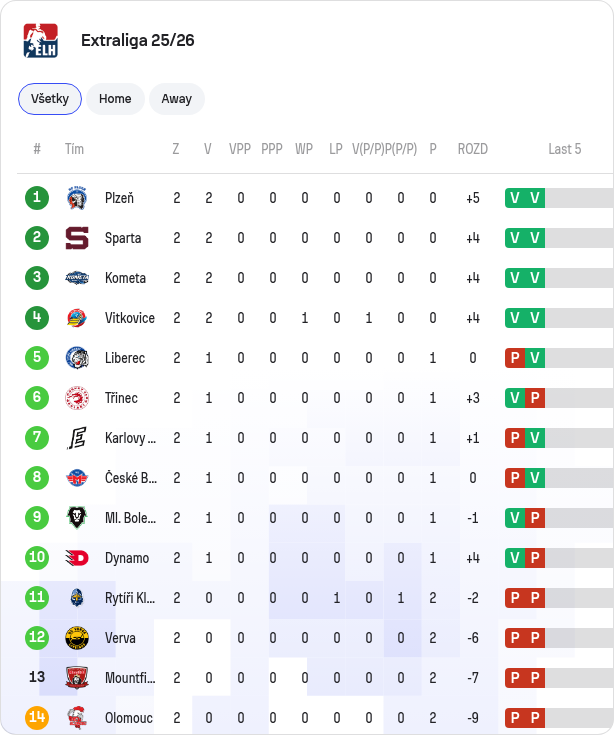This screenshot has width=614, height=735.
Task: Open the Karlovy team name link
Action: [130, 438]
